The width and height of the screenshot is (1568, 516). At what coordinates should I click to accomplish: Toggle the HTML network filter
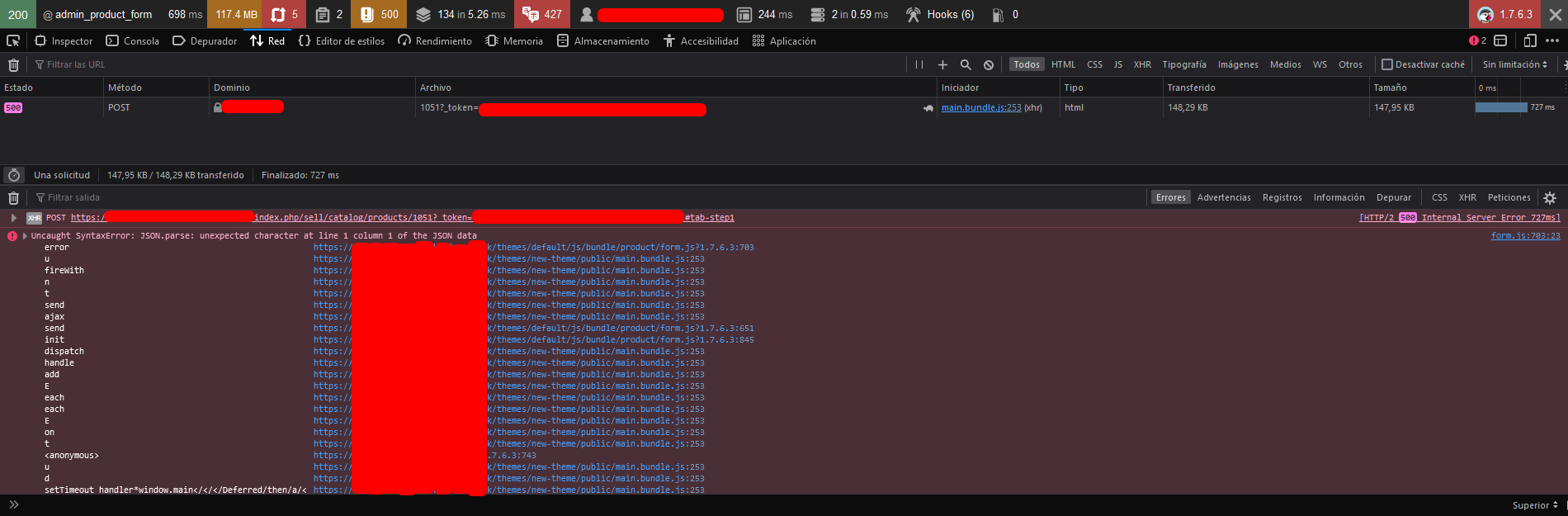pyautogui.click(x=1063, y=64)
